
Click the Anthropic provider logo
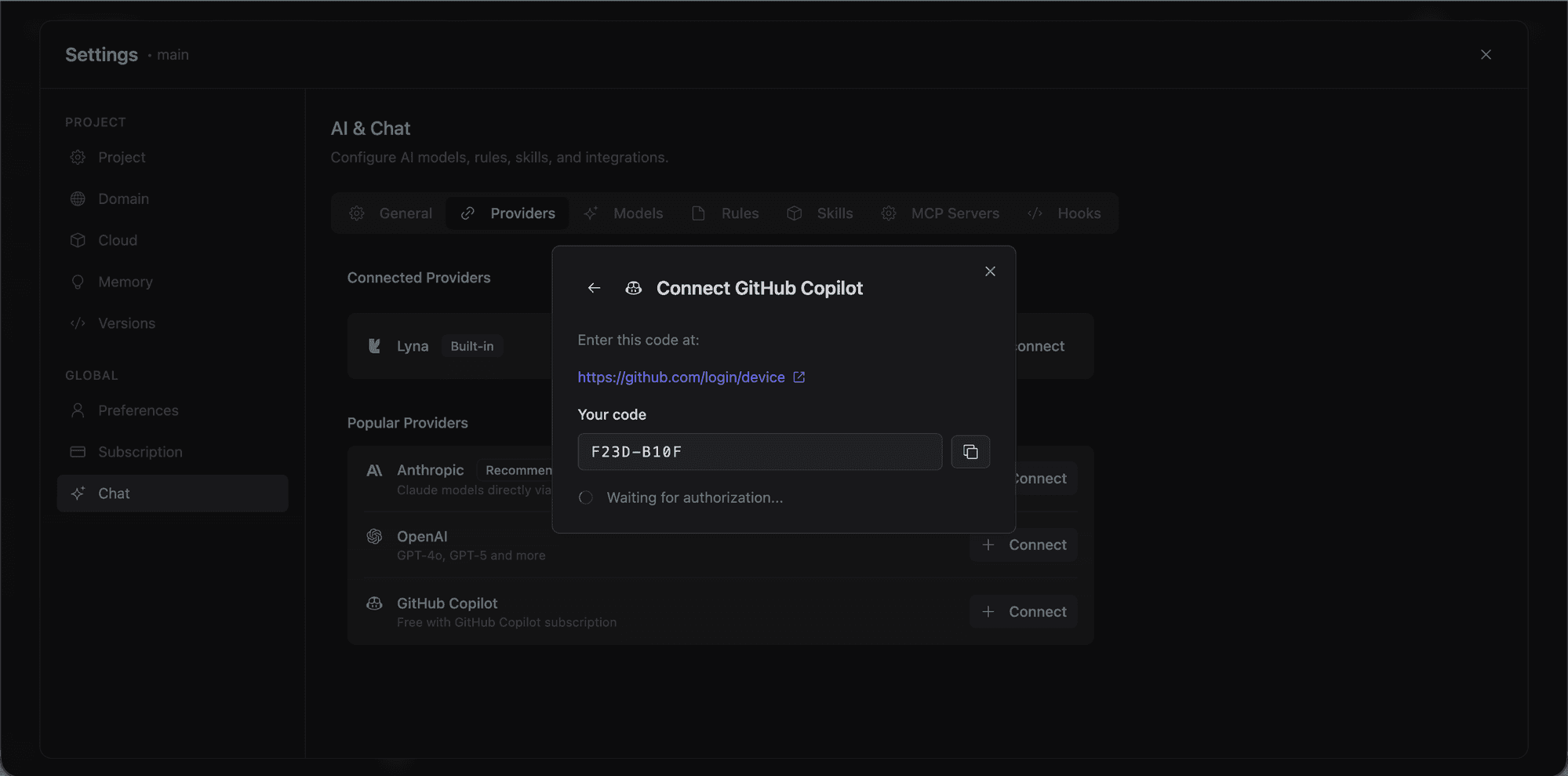click(374, 470)
